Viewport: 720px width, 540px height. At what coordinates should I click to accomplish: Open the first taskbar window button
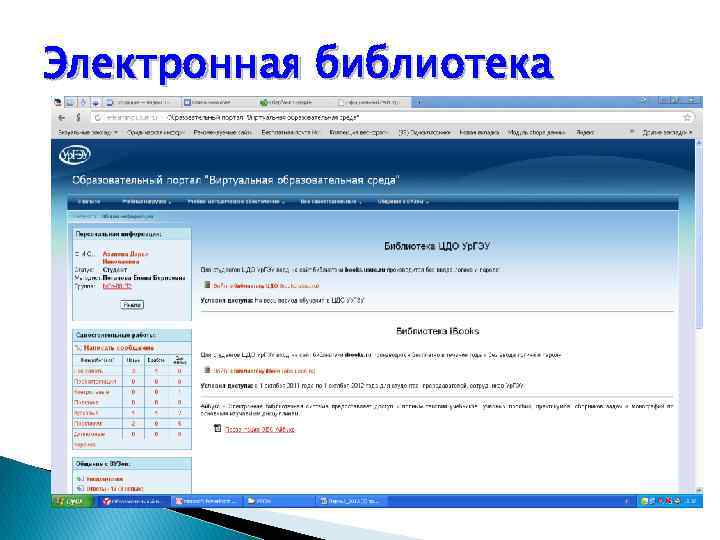tap(134, 501)
